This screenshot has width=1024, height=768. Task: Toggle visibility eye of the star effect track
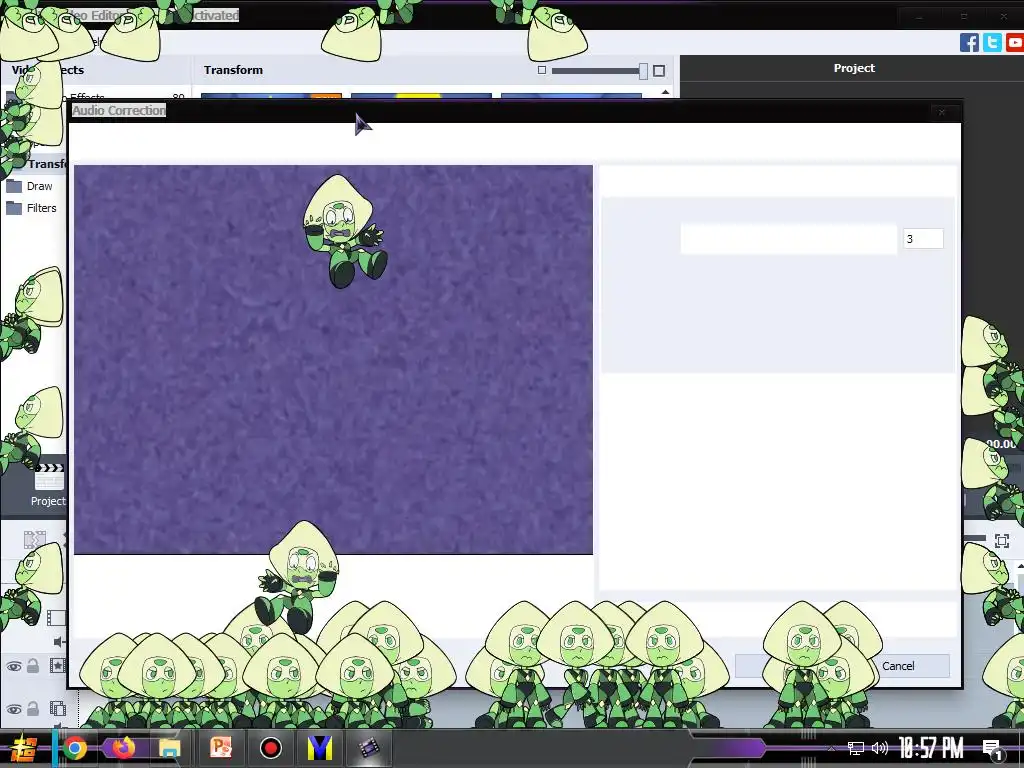pyautogui.click(x=14, y=666)
